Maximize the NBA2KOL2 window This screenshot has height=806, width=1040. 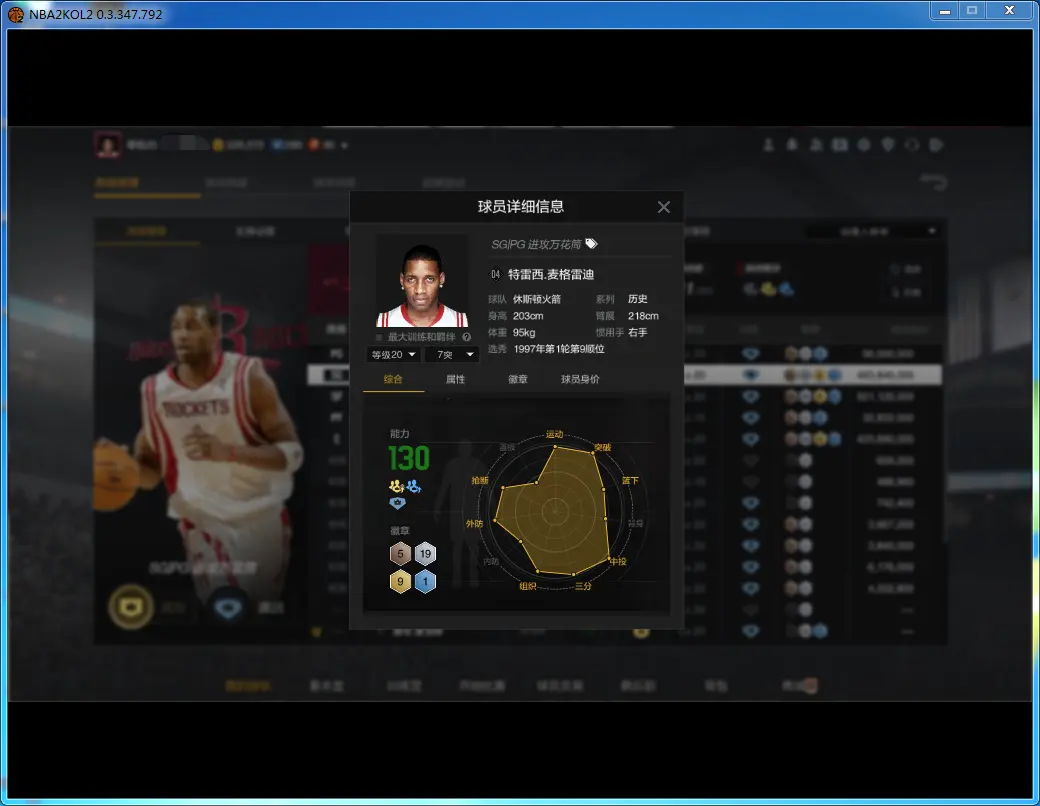tap(972, 11)
